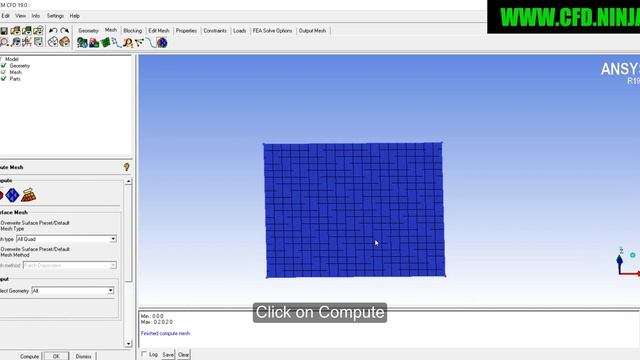Switch to the Mesh tab
640x360 pixels.
[x=111, y=30]
